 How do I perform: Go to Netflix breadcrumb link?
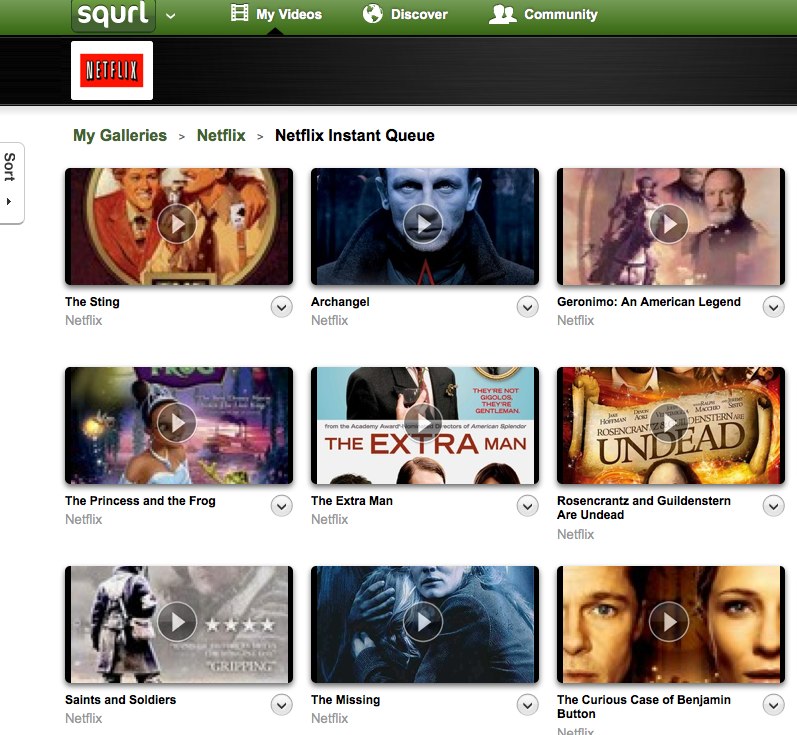coord(221,135)
